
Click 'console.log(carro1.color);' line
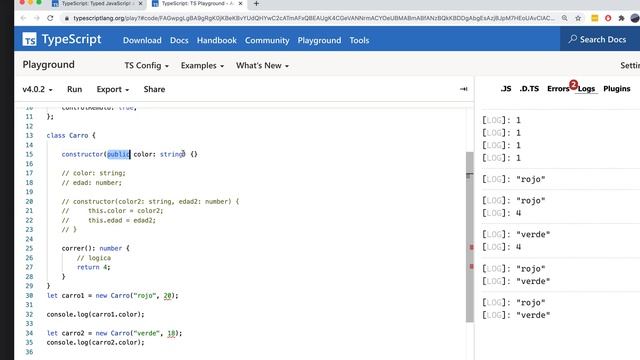(x=96, y=314)
